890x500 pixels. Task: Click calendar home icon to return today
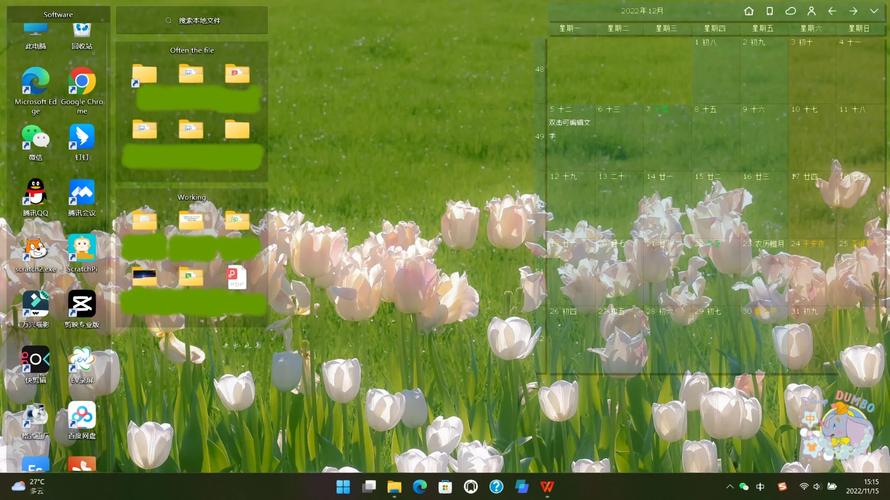click(749, 11)
